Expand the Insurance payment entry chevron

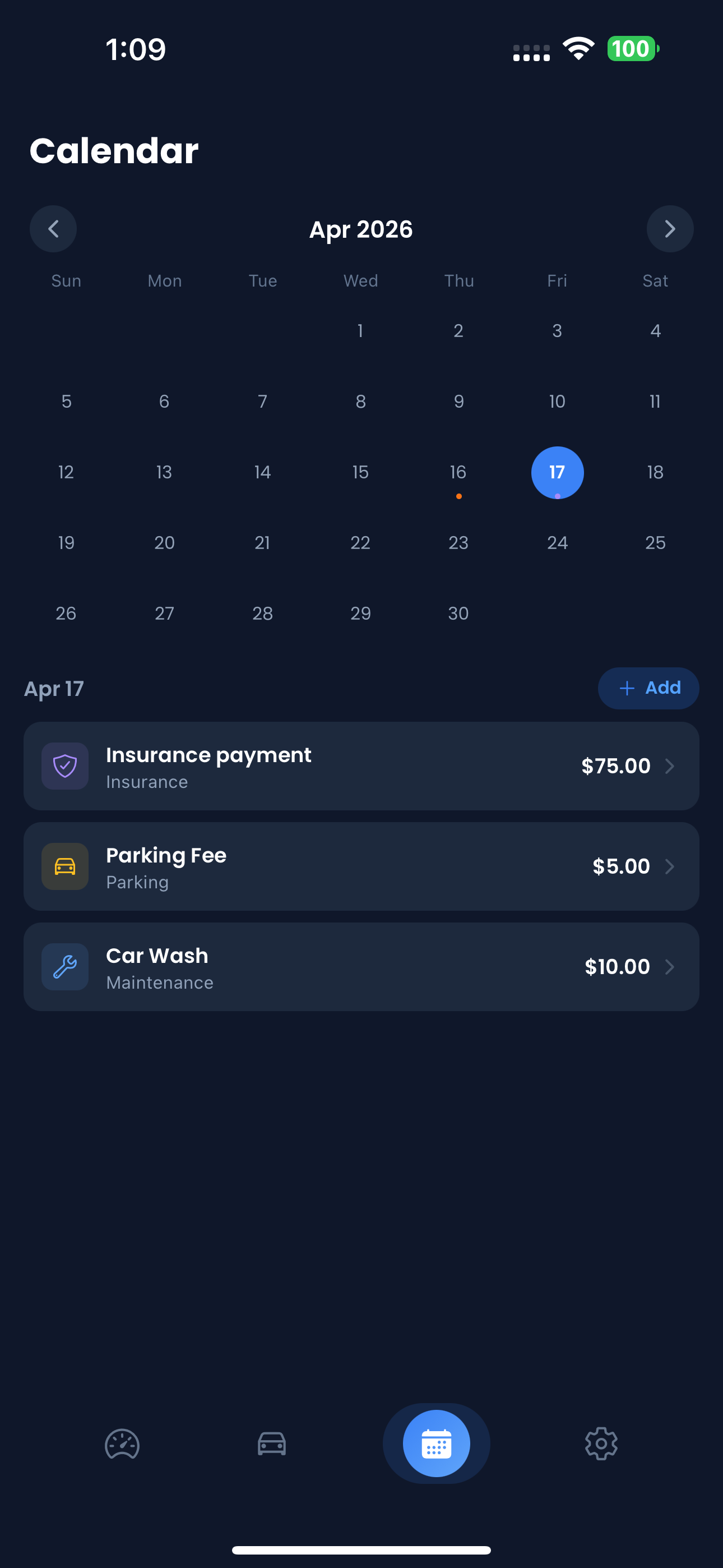(x=669, y=765)
